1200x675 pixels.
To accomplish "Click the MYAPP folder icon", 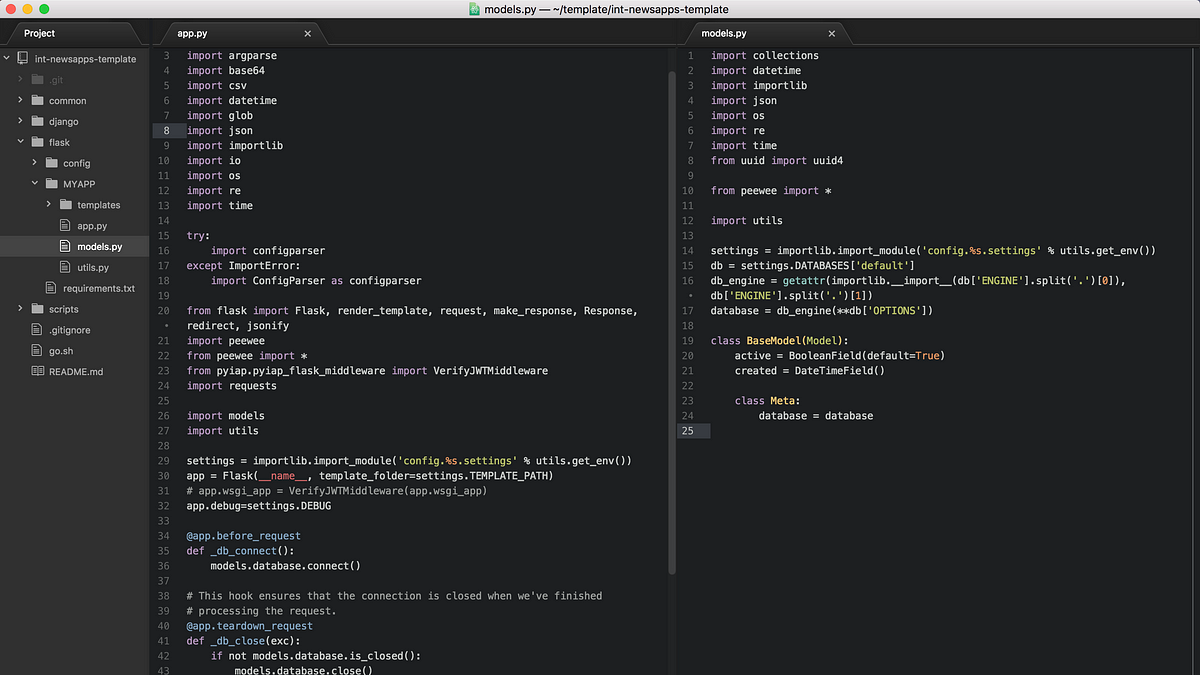I will 52,184.
